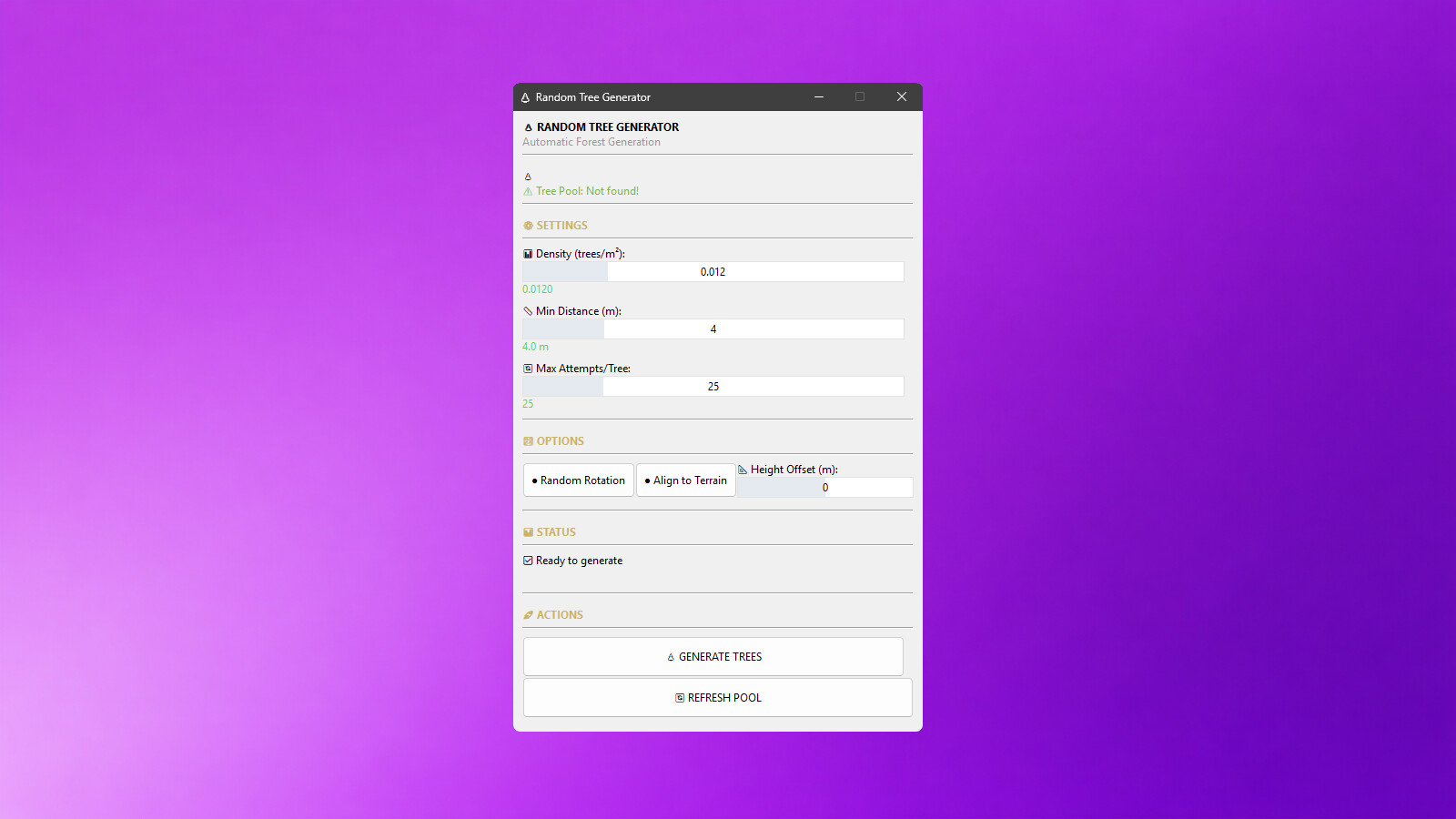The width and height of the screenshot is (1456, 819).
Task: Click the Ready to generate checkmark
Action: [x=528, y=561]
